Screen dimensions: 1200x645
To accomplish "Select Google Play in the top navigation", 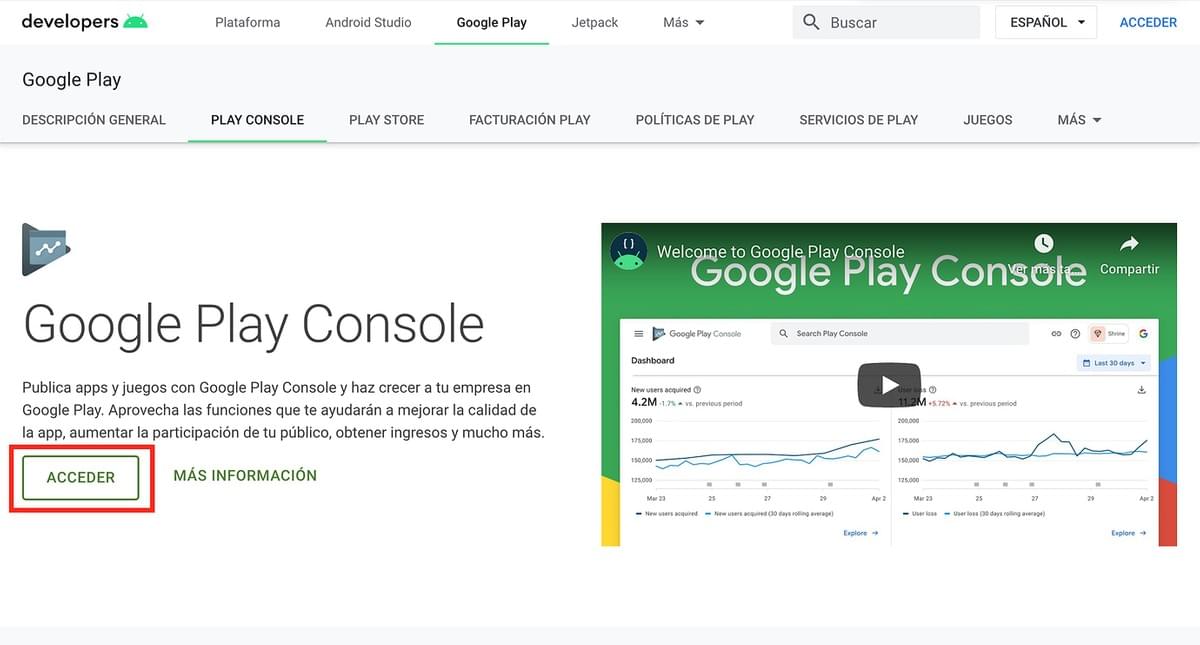I will click(491, 22).
